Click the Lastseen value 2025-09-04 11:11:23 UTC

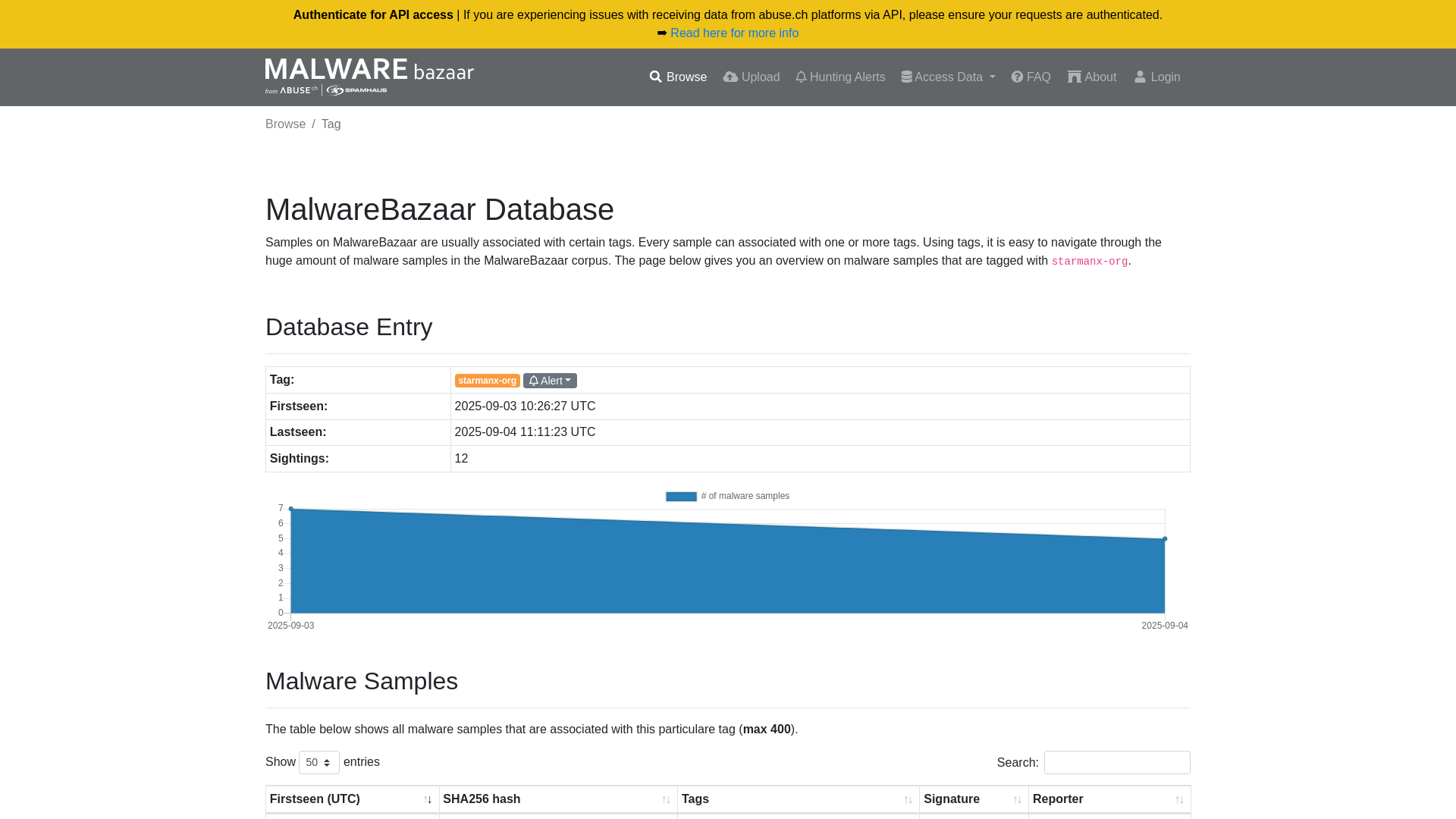click(x=525, y=432)
